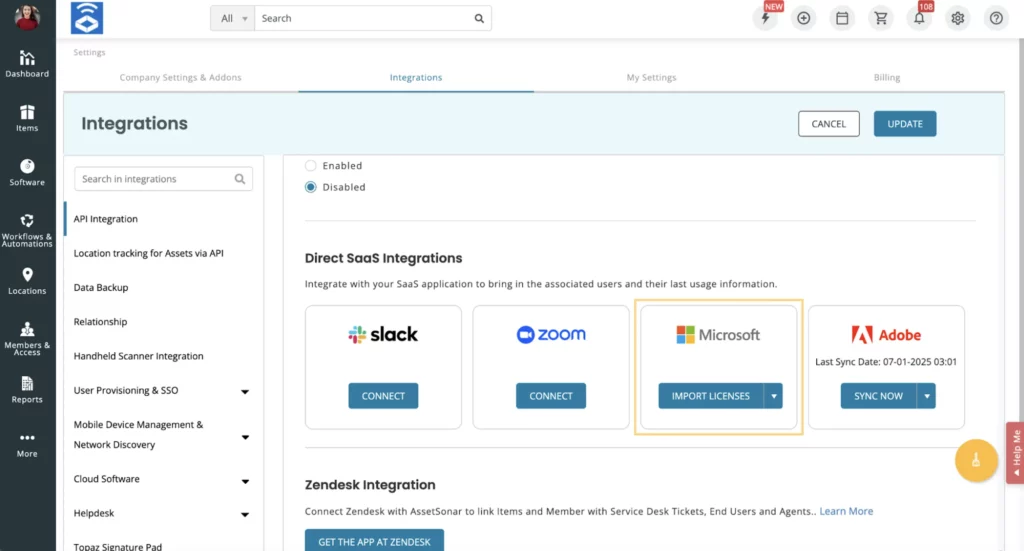
Task: Follow the Learn More link for Zendesk
Action: click(846, 511)
